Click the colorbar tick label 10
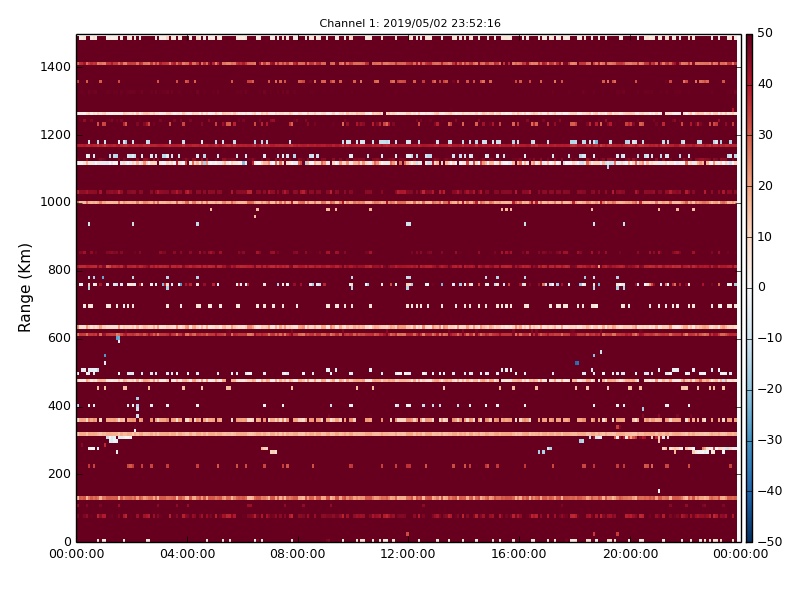Screen dimensions: 800x600 pyautogui.click(x=765, y=237)
